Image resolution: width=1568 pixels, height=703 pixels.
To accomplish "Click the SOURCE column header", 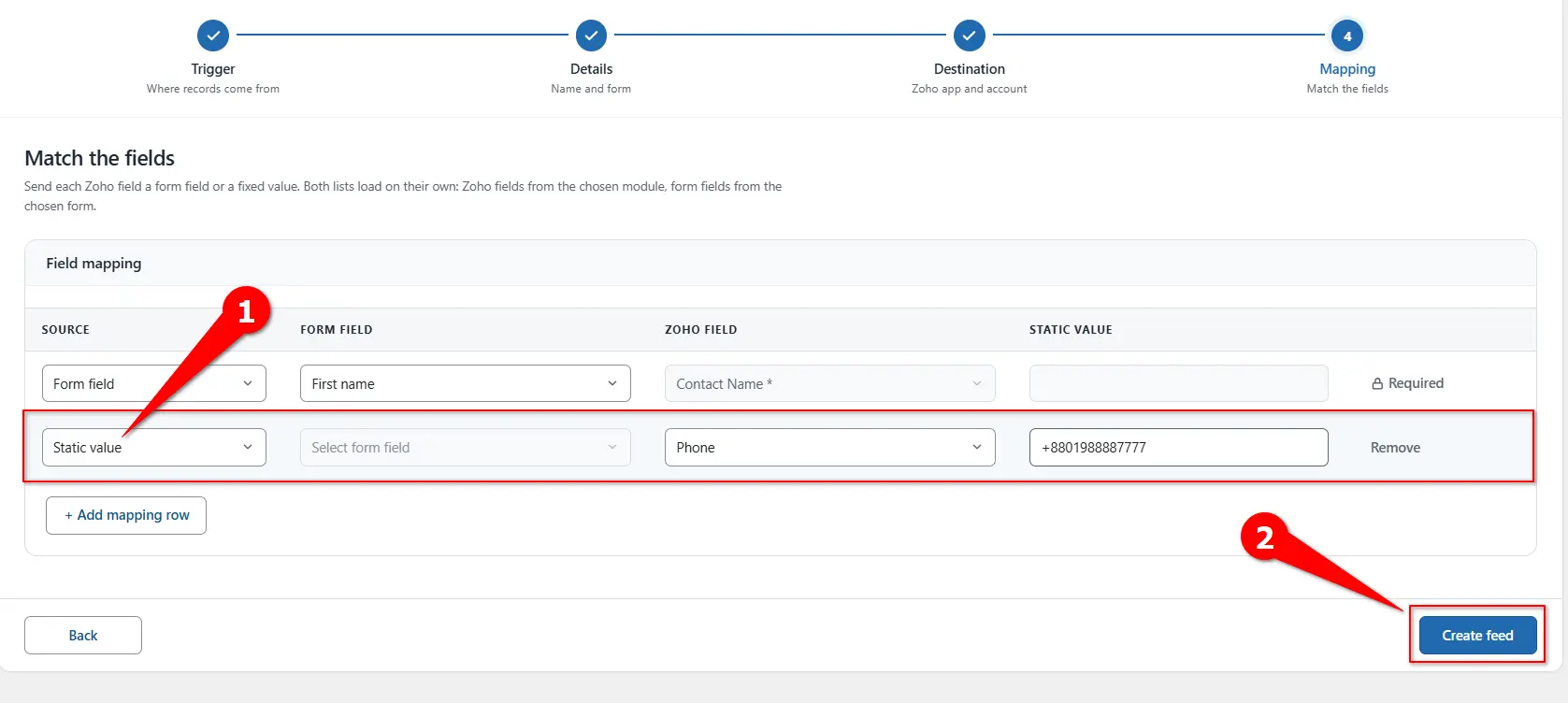I will pyautogui.click(x=65, y=330).
